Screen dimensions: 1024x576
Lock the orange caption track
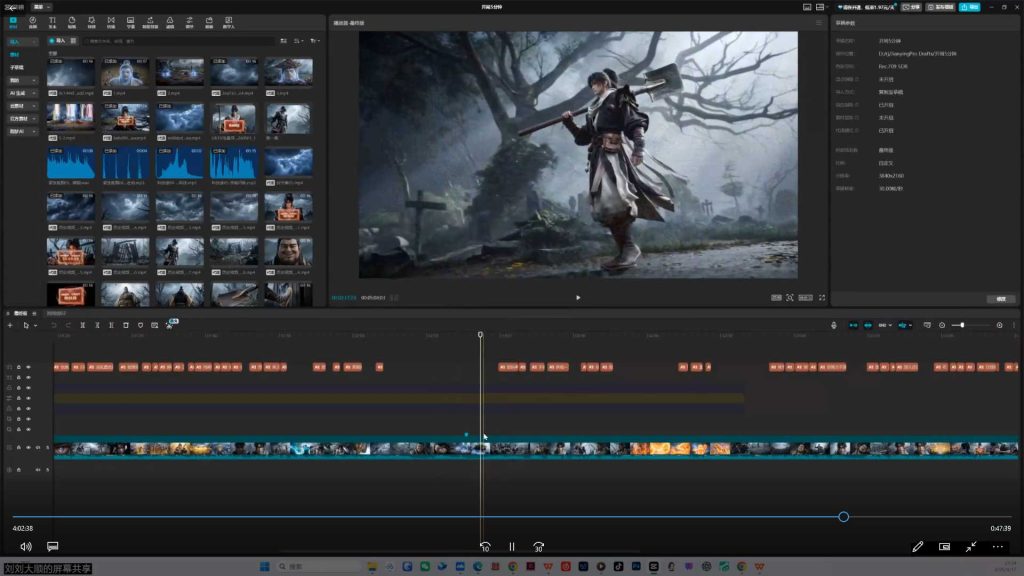click(19, 367)
